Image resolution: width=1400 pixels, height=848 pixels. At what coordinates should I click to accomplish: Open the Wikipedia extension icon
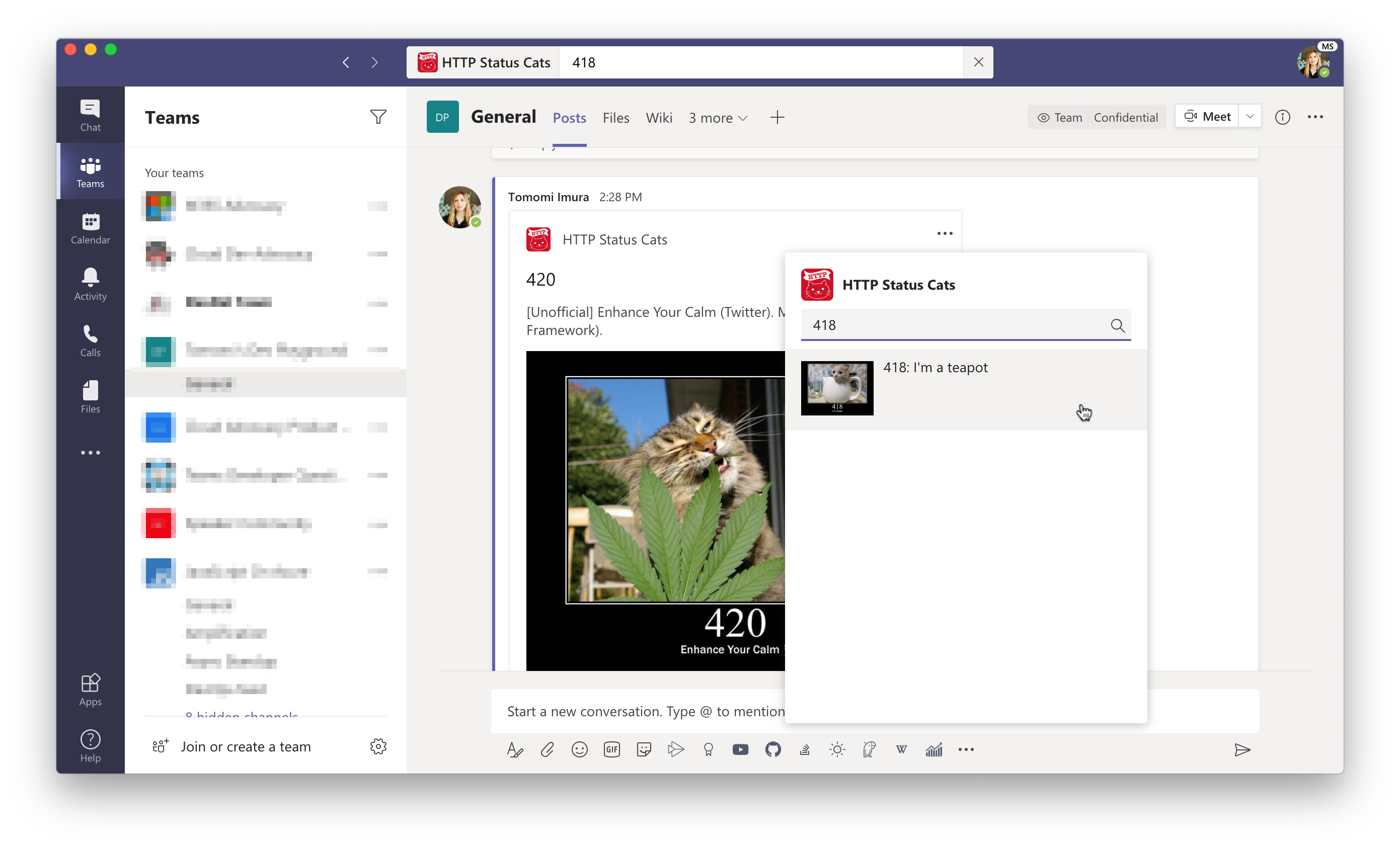coord(901,750)
